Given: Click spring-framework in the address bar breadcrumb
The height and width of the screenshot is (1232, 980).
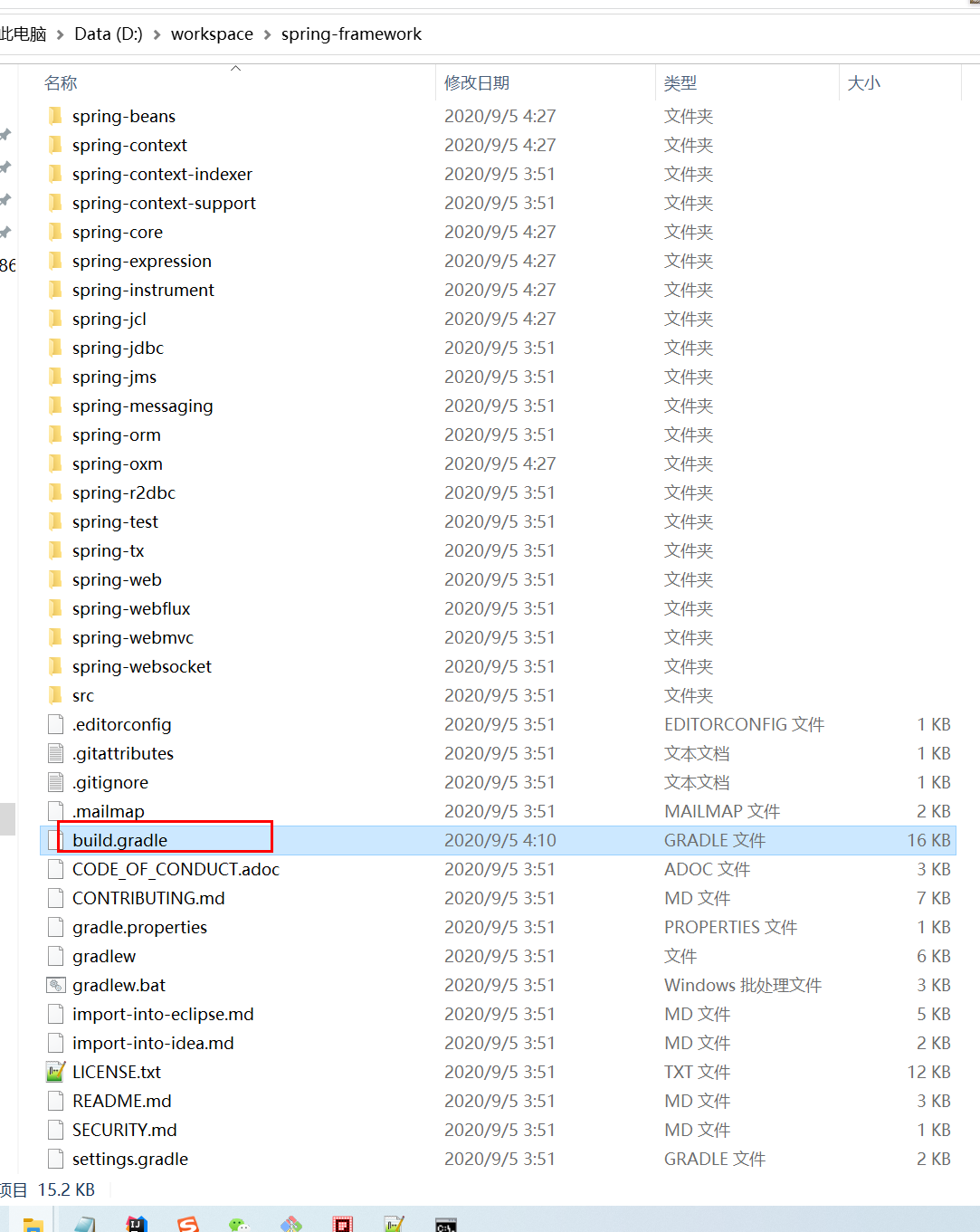Looking at the screenshot, I should tap(351, 34).
